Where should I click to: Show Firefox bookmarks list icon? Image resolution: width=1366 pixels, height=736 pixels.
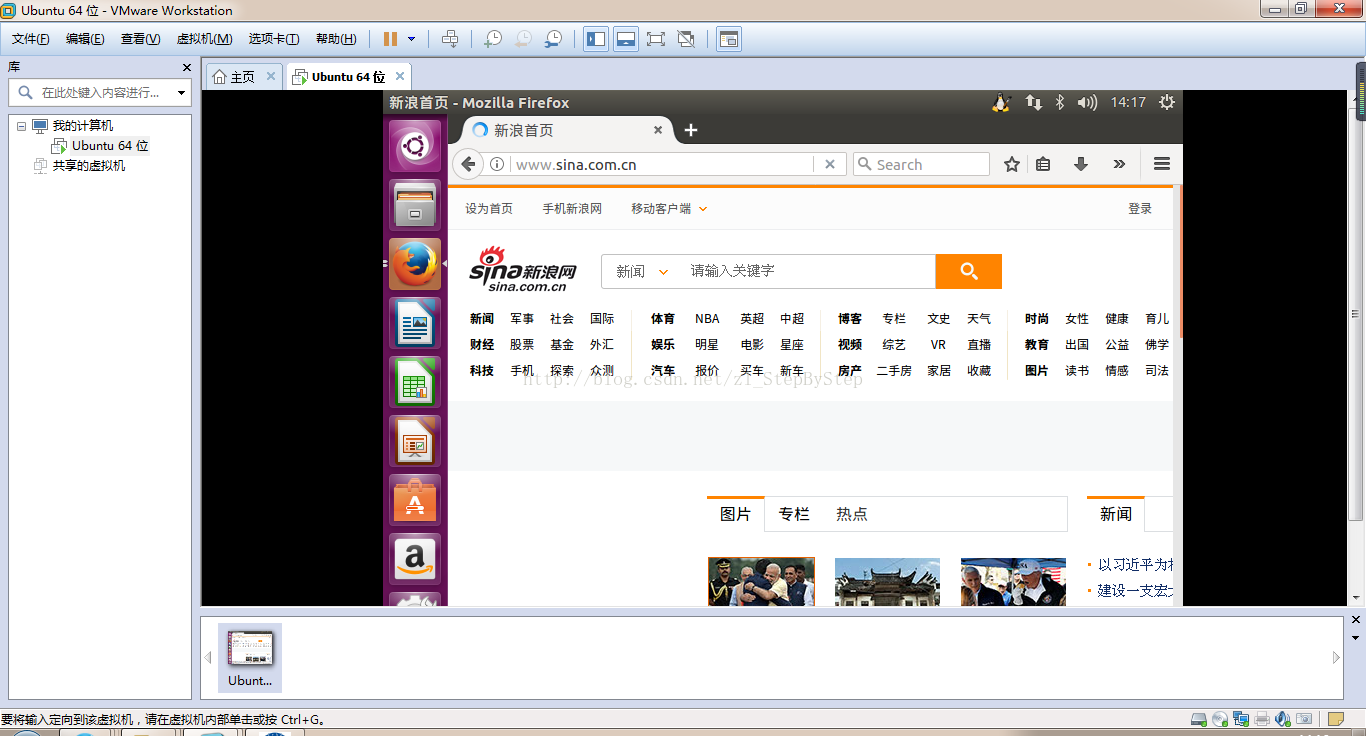[x=1043, y=164]
